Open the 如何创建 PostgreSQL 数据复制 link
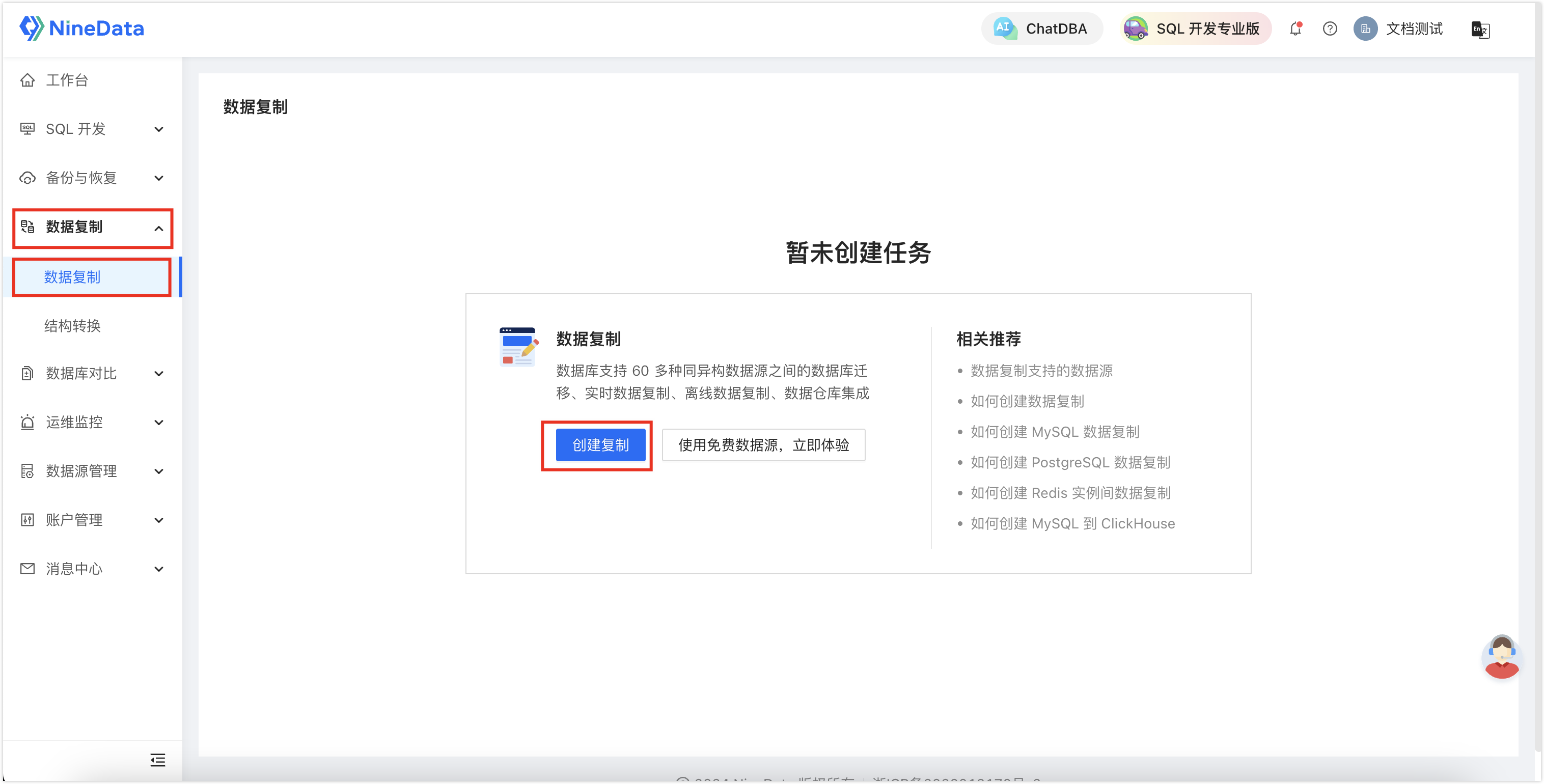The height and width of the screenshot is (784, 1544). click(1069, 462)
